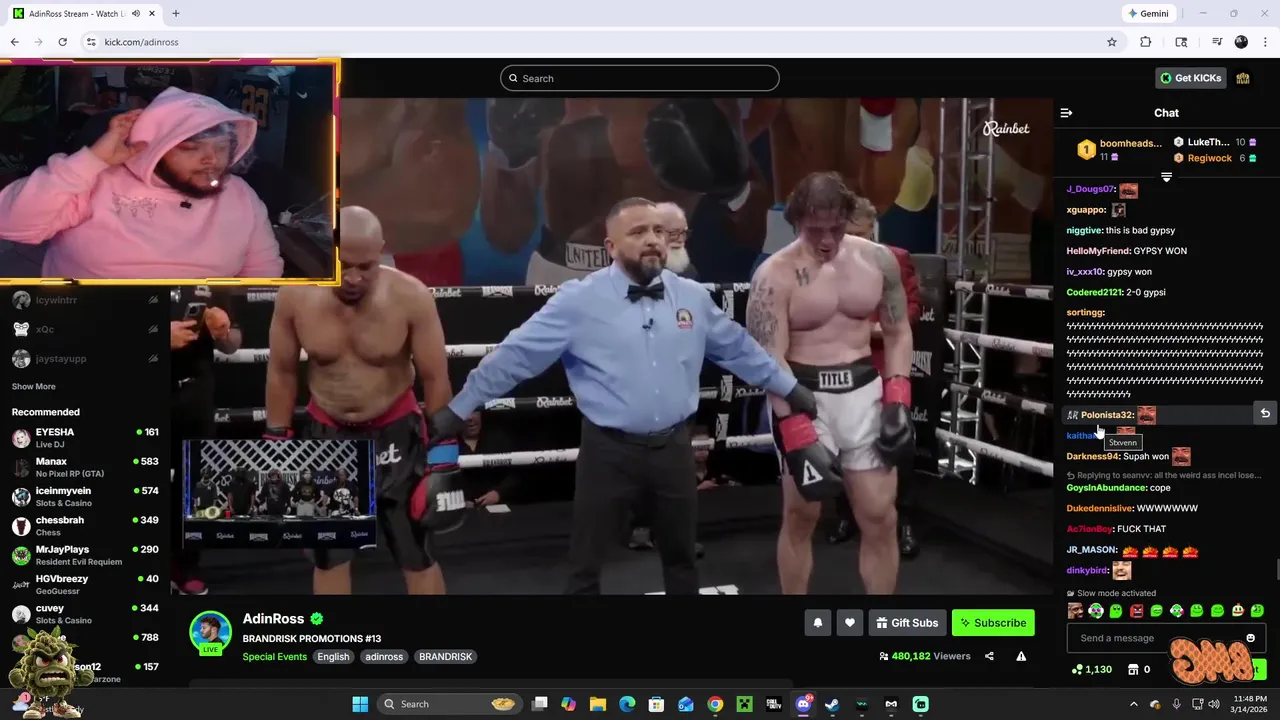Screen dimensions: 1280x720
Task: Collapse the chat panel using arrow icon
Action: pyautogui.click(x=1066, y=113)
